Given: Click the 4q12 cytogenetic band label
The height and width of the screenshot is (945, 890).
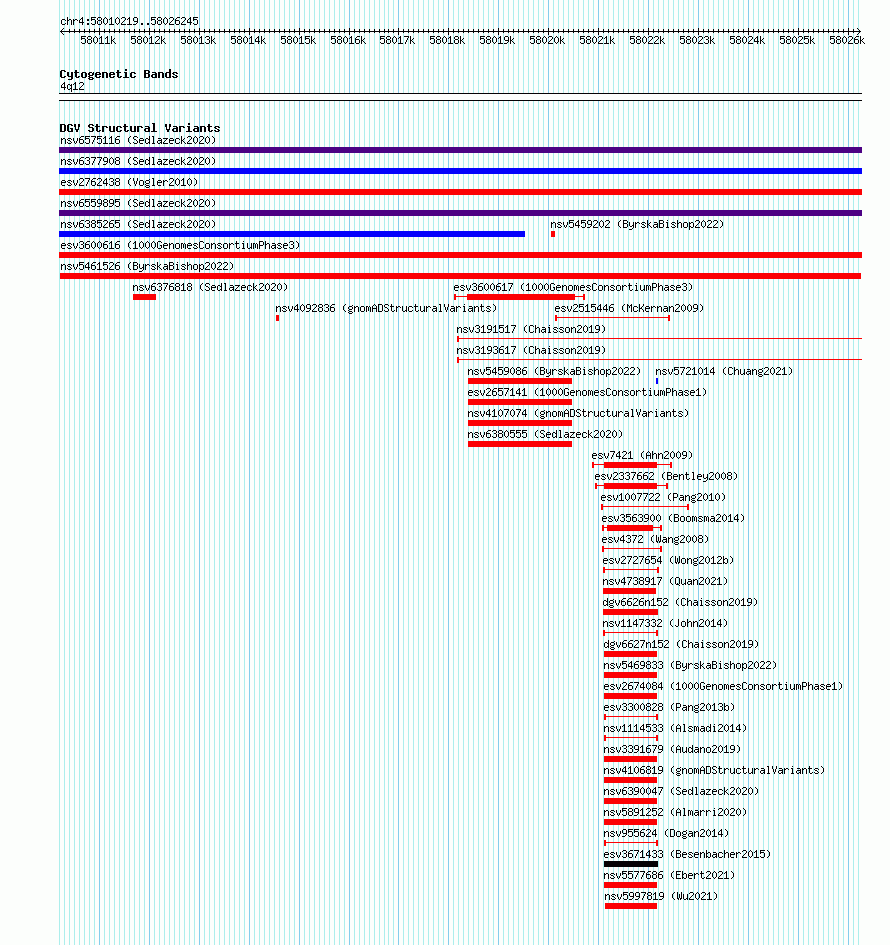Looking at the screenshot, I should [72, 87].
